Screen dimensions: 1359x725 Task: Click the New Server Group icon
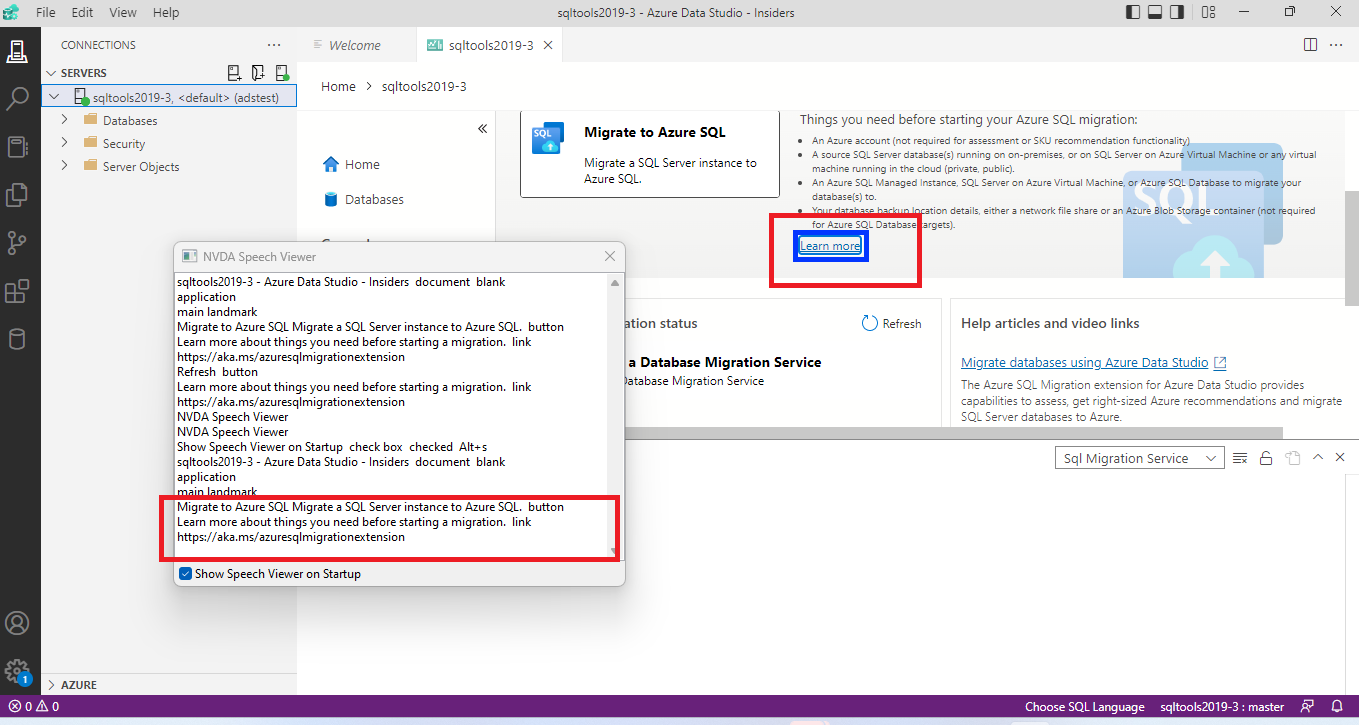pyautogui.click(x=258, y=72)
